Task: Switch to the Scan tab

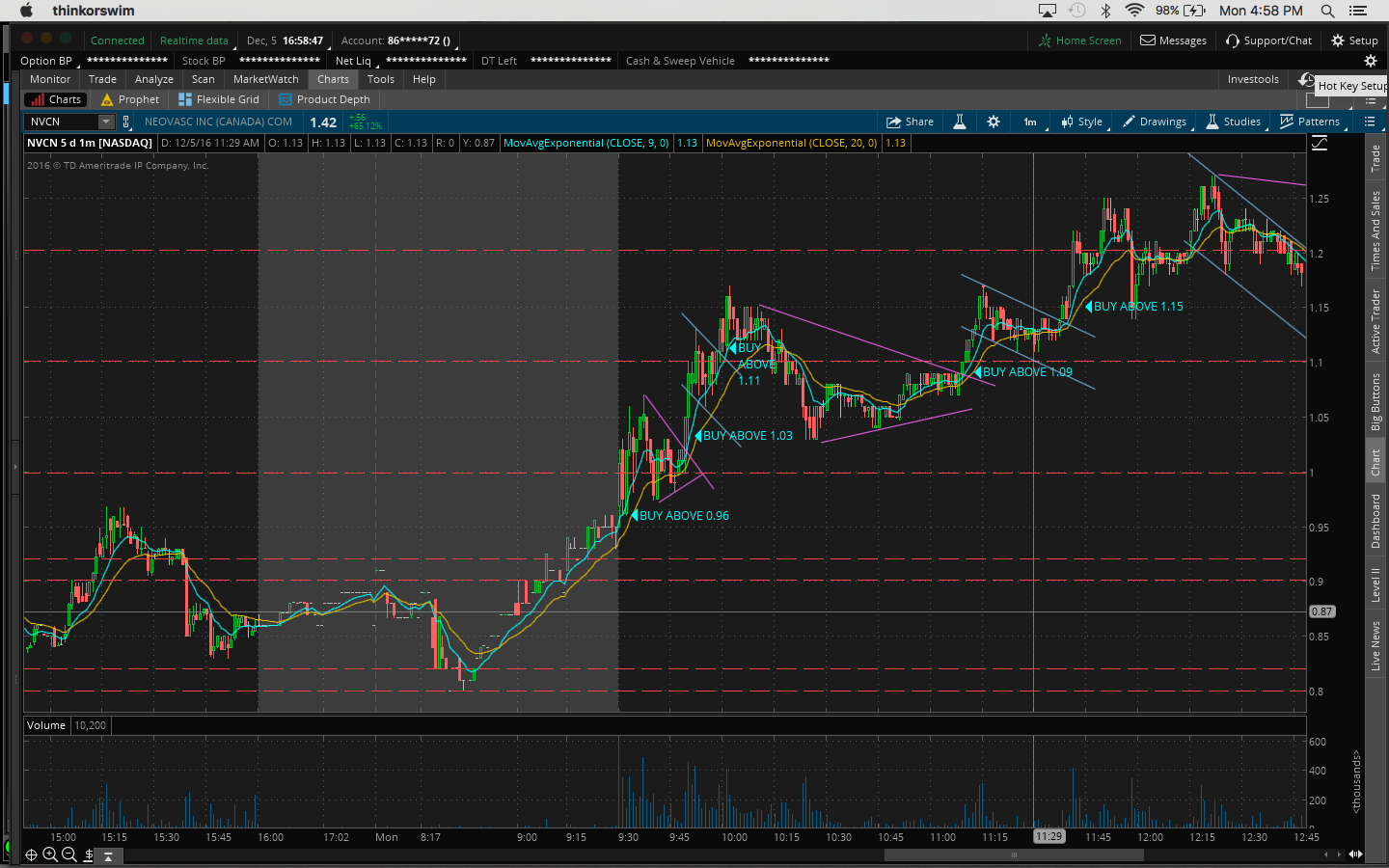Action: (x=204, y=79)
